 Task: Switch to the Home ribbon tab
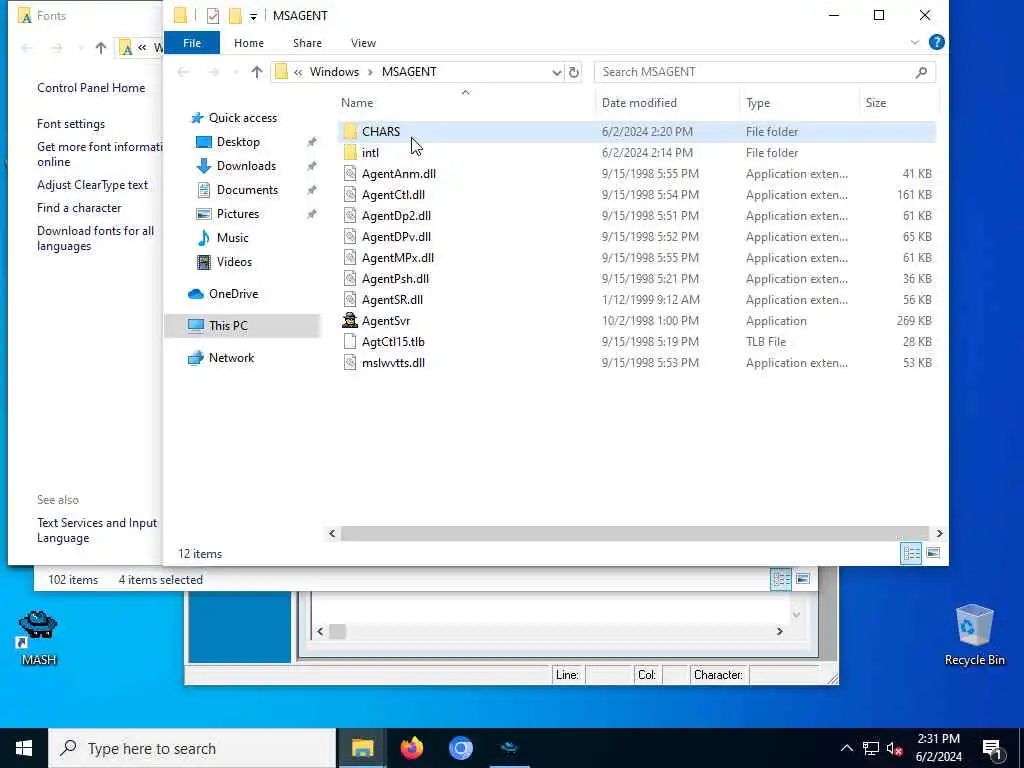pos(249,43)
